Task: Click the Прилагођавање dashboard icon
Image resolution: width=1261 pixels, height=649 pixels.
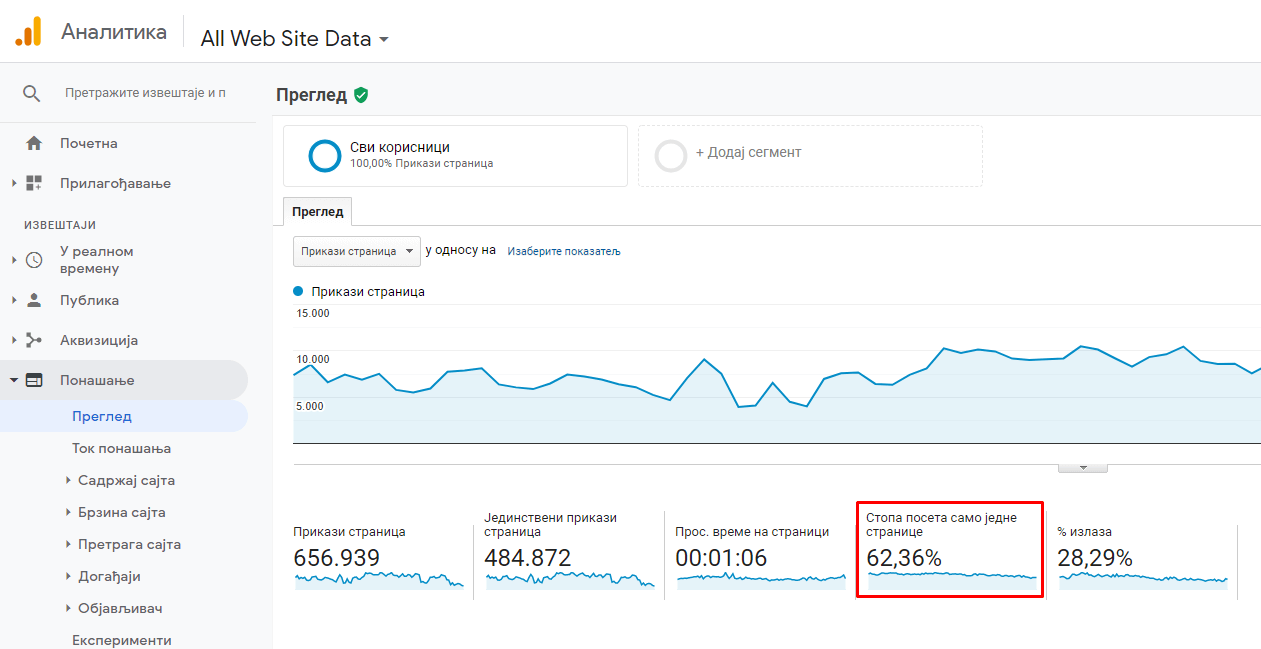Action: [x=34, y=183]
